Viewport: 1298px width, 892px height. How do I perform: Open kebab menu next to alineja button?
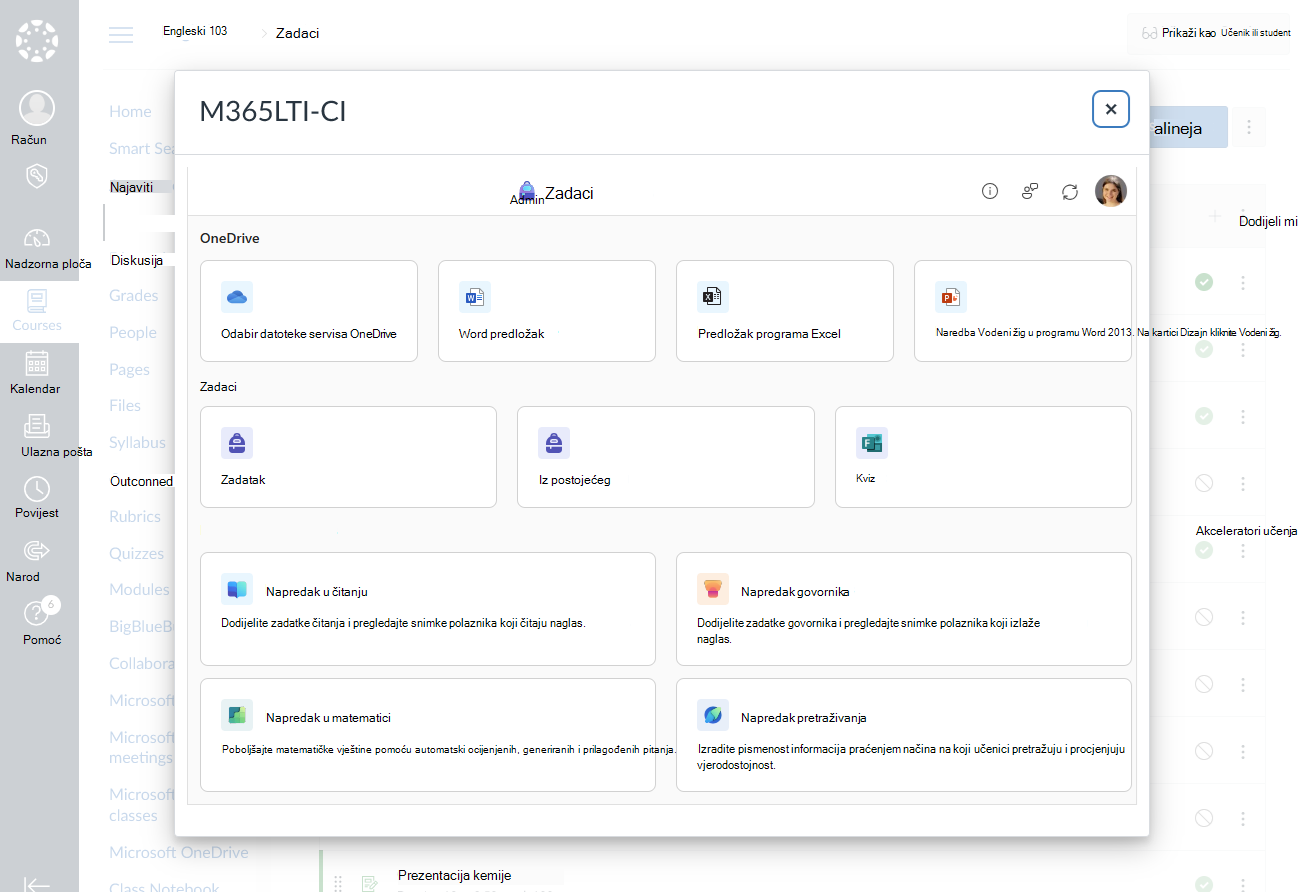pyautogui.click(x=1248, y=128)
